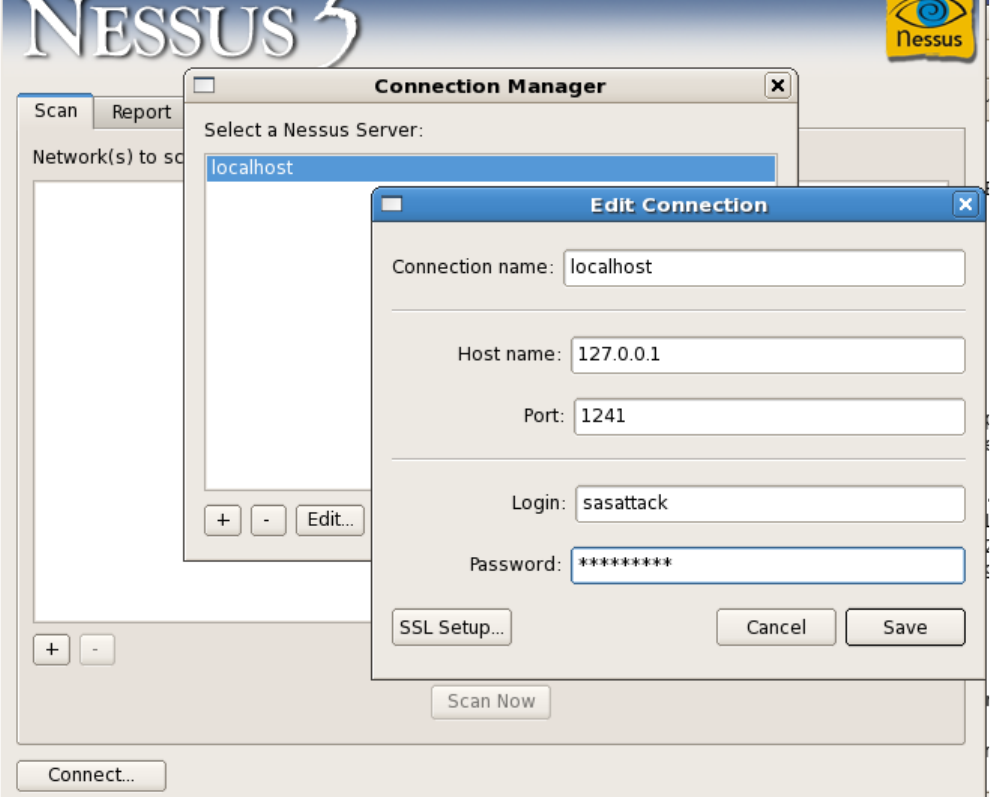Screen dimensions: 990x797
Task: Click the Connection Manager title bar
Action: (x=489, y=86)
